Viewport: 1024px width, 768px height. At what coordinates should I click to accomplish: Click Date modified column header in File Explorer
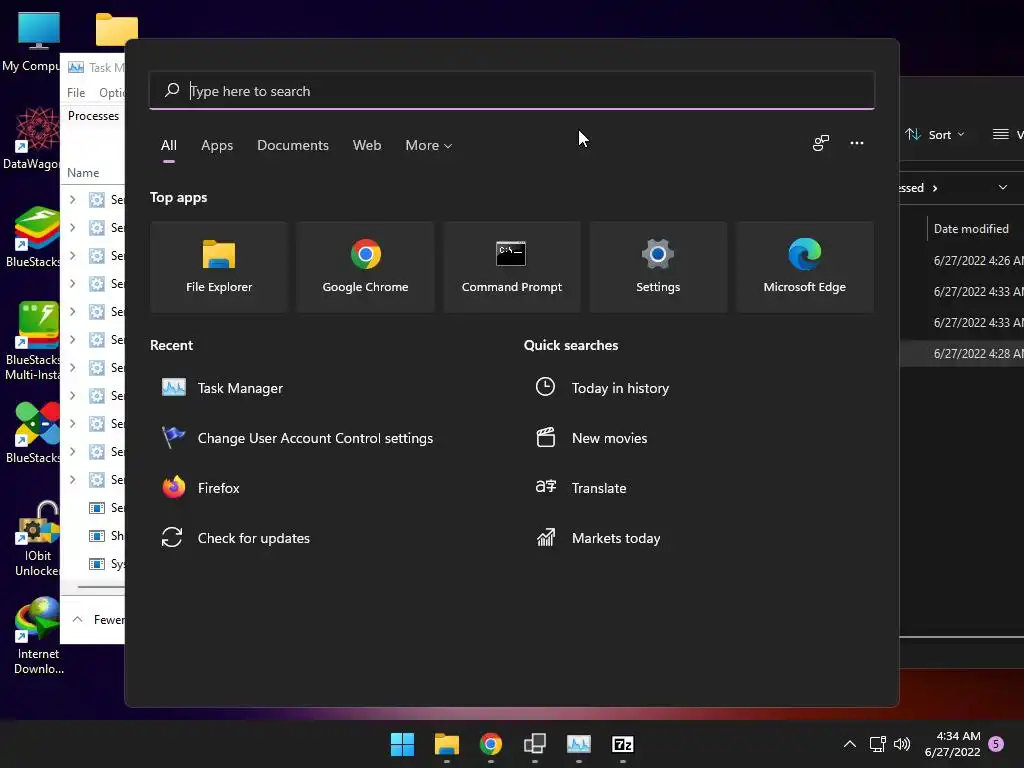pos(971,229)
